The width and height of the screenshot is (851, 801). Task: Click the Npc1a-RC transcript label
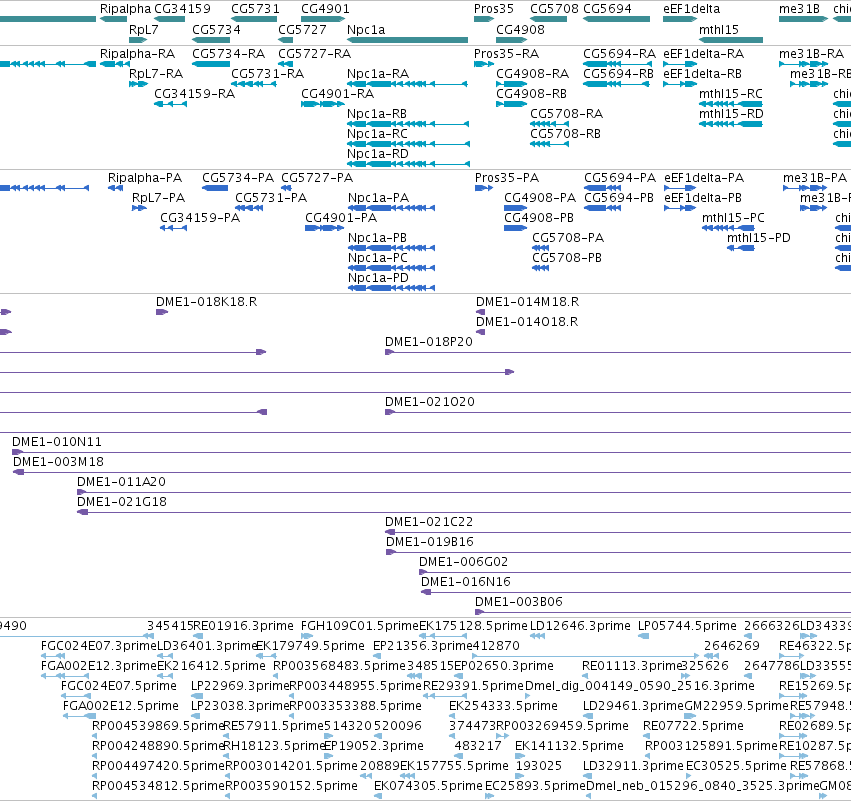pyautogui.click(x=377, y=134)
